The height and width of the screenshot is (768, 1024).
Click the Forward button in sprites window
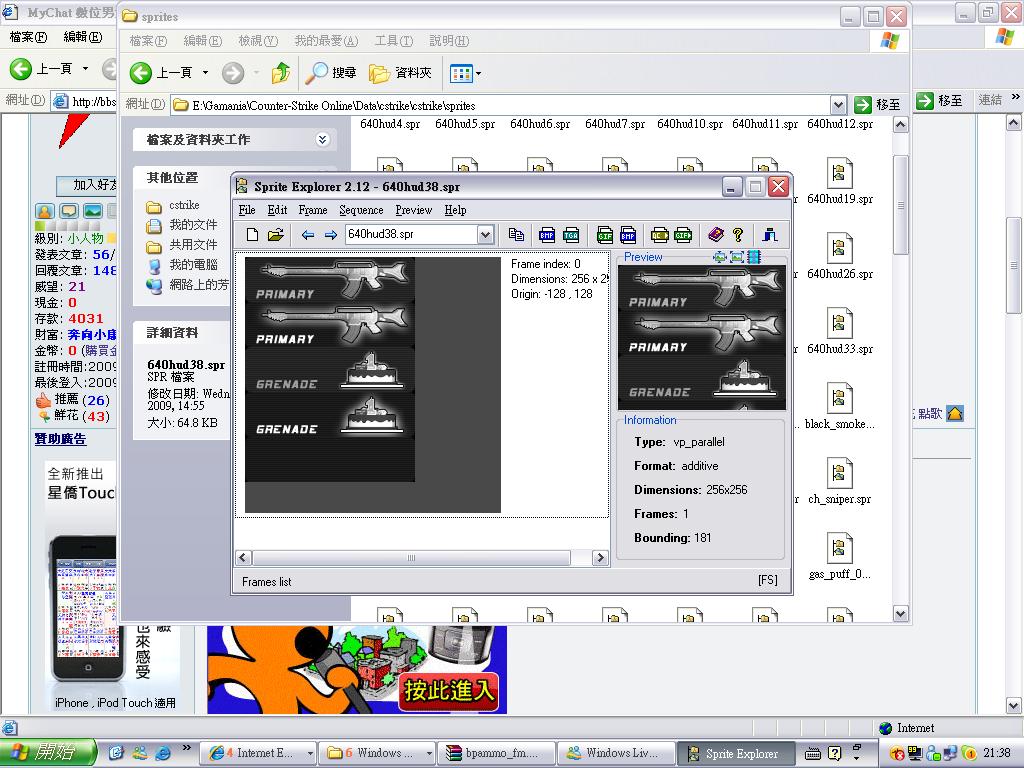click(232, 72)
